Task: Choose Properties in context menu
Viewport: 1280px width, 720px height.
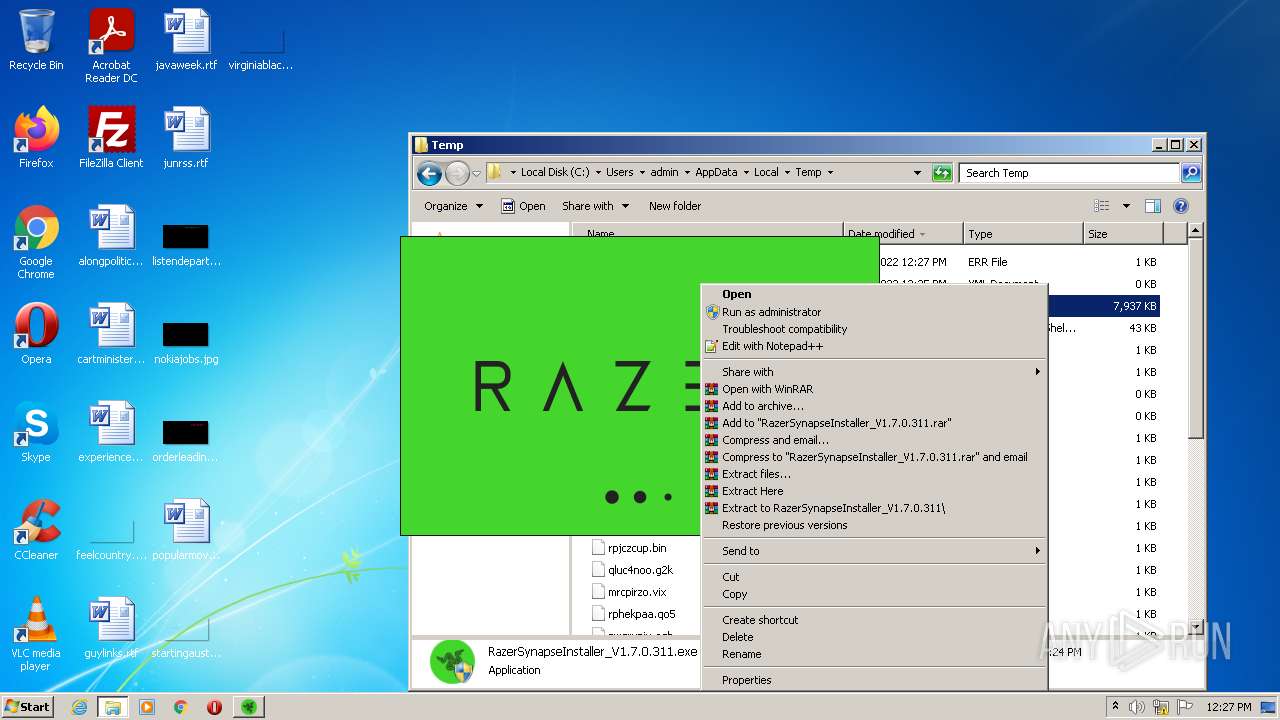Action: (x=875, y=680)
